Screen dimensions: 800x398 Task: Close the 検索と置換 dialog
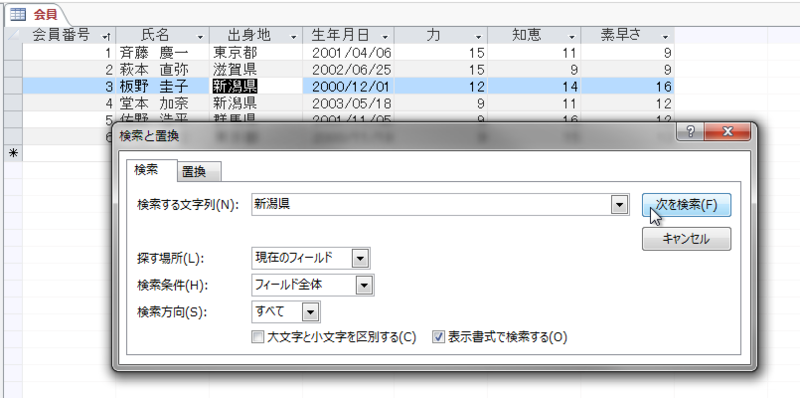point(728,132)
